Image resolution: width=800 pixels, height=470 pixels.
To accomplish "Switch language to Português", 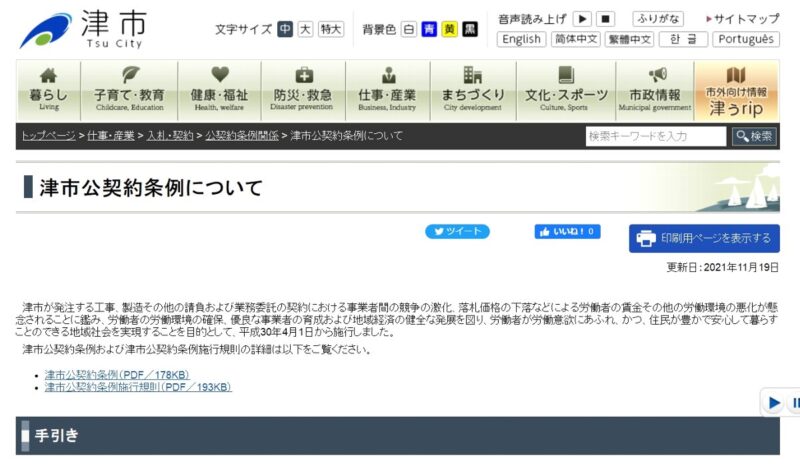I will [x=746, y=39].
